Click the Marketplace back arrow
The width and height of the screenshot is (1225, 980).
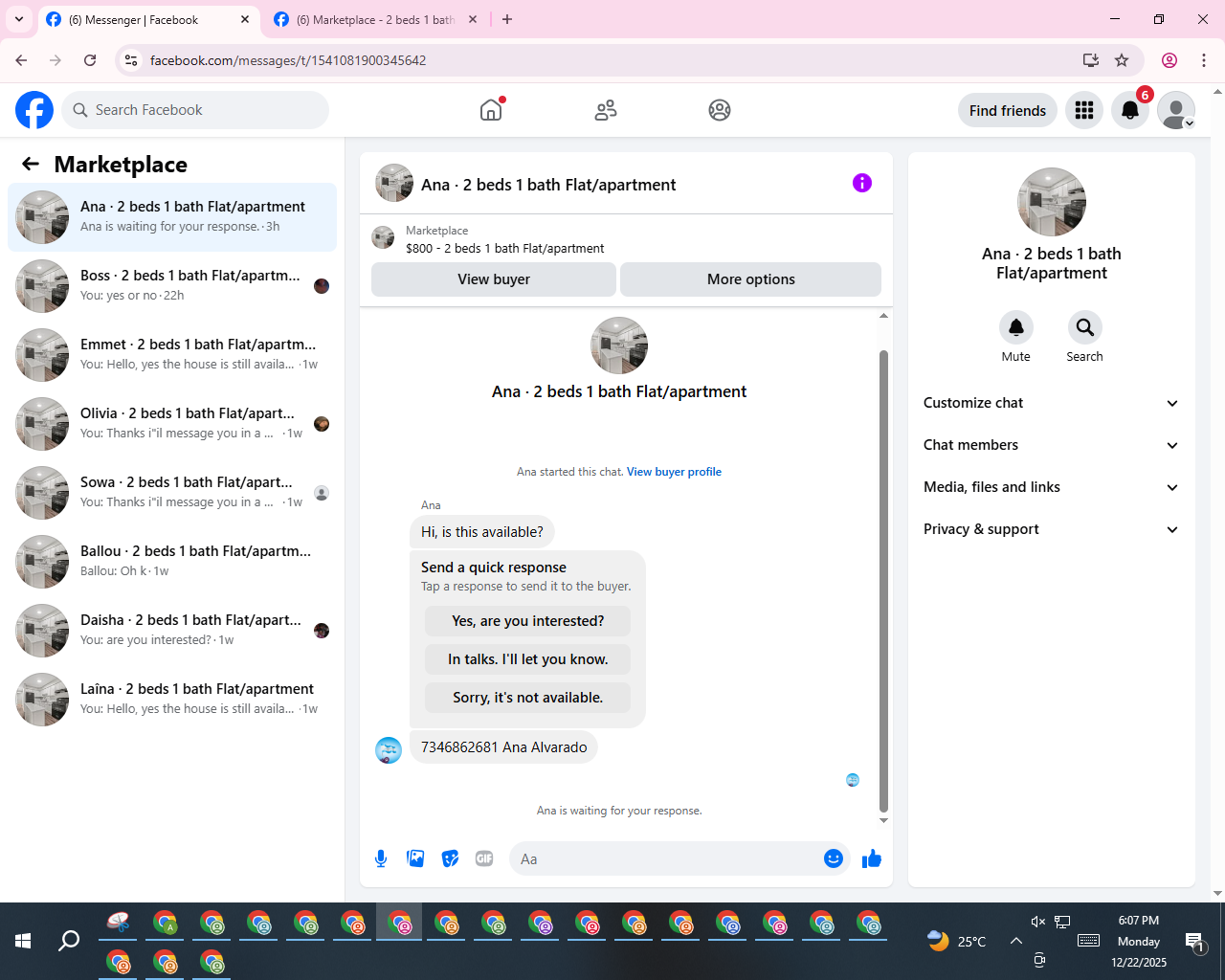point(31,164)
